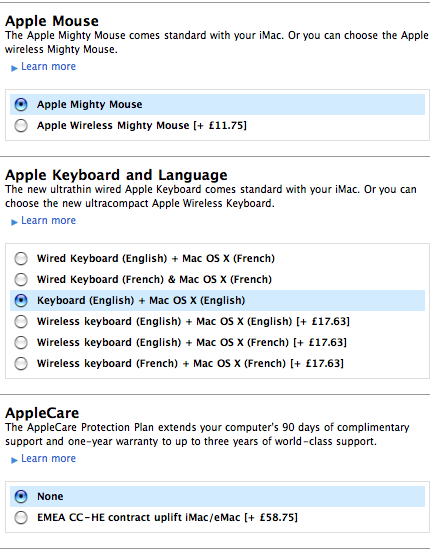Click the [+ £11.75] price text
The width and height of the screenshot is (433, 549).
pos(220,125)
